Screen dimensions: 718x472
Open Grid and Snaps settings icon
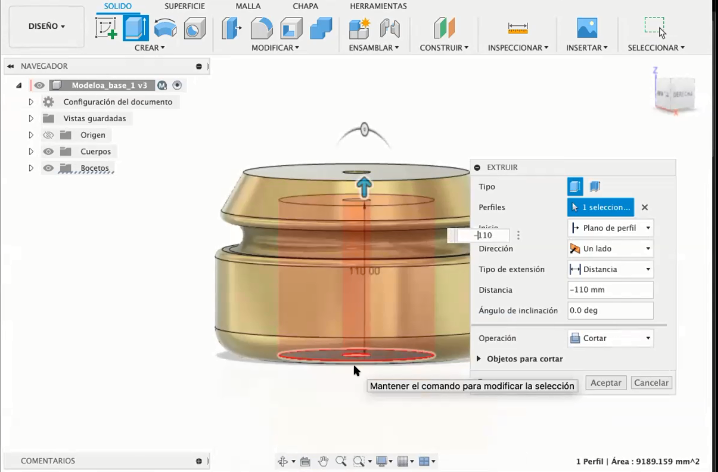pos(405,461)
